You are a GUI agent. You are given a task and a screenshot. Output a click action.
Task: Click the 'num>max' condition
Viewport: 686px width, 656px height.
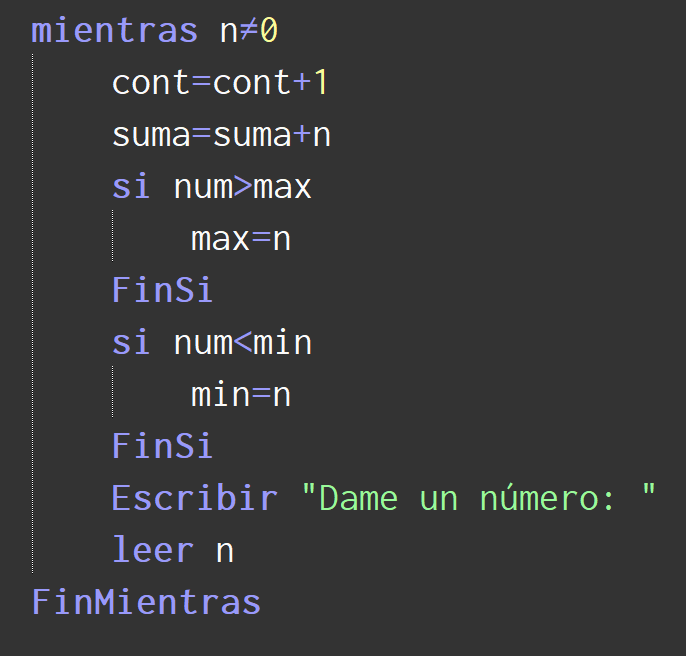(242, 187)
